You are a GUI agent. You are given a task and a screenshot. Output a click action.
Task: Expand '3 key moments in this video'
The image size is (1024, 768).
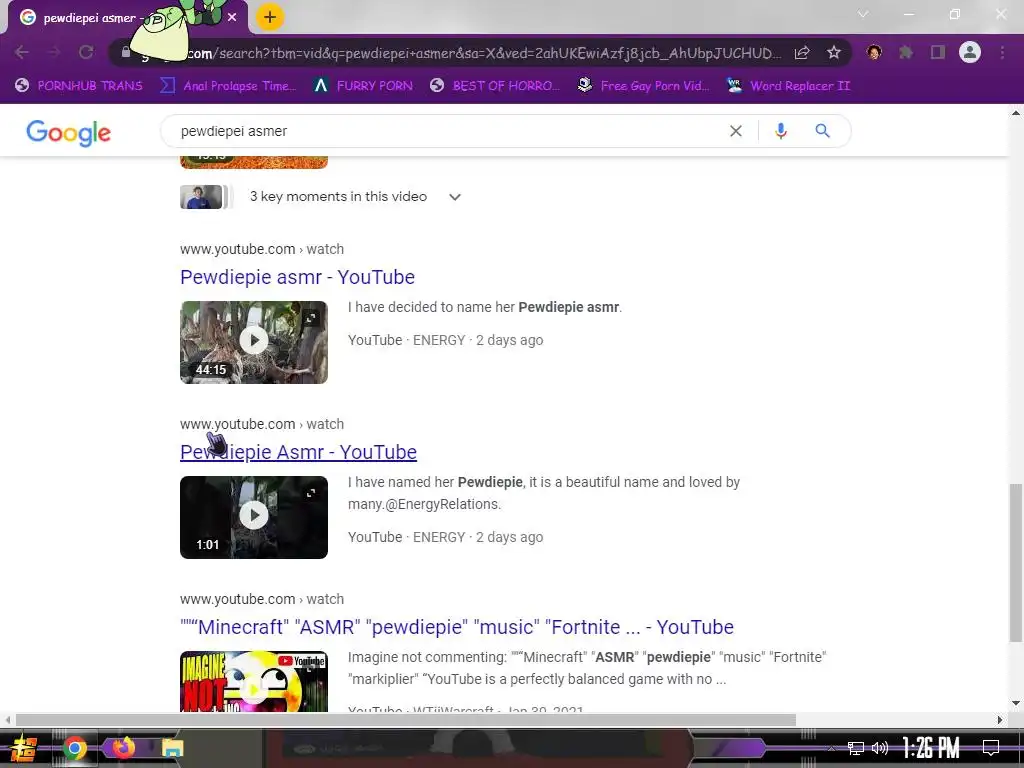click(355, 197)
